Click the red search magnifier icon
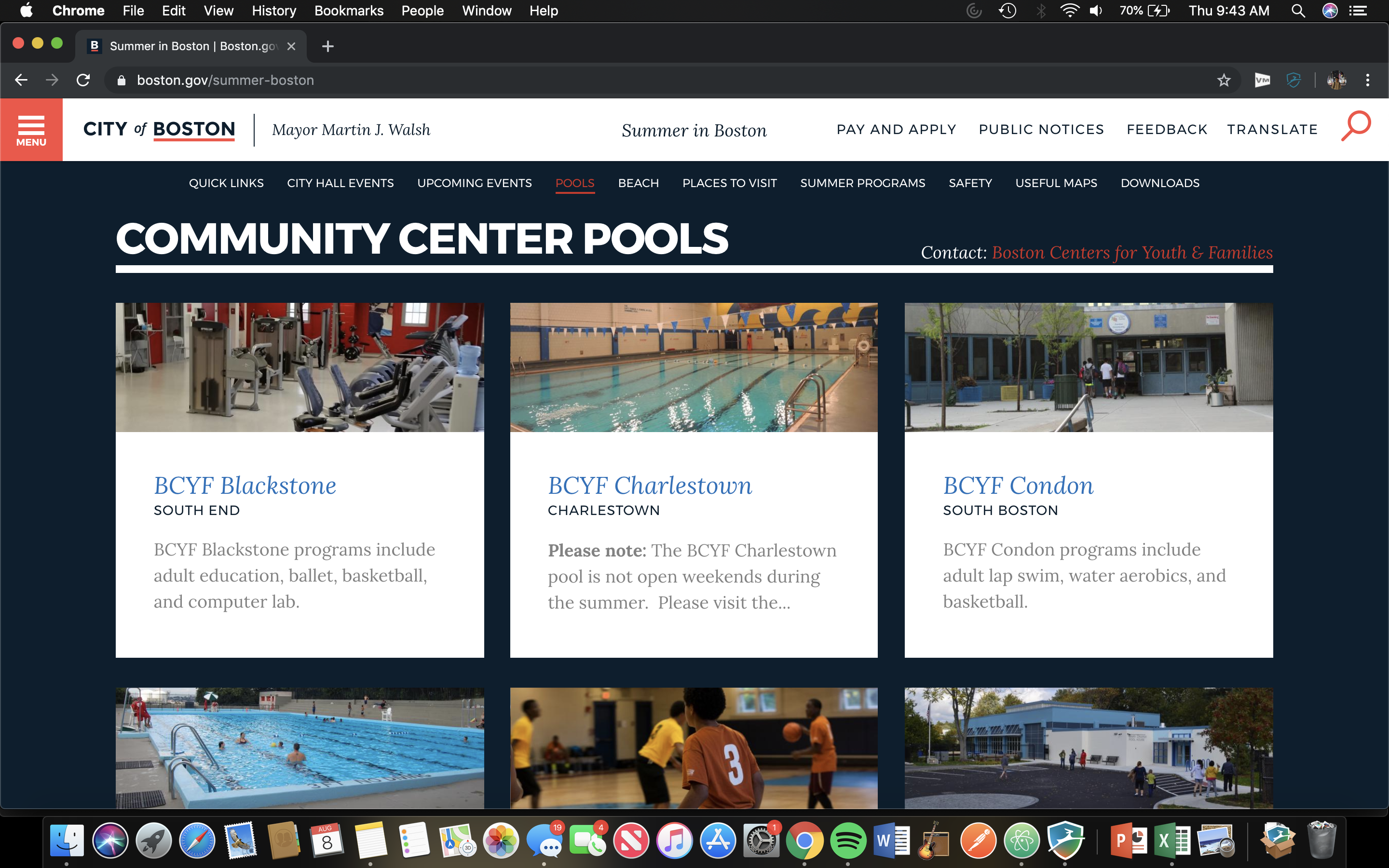The image size is (1389, 868). pyautogui.click(x=1356, y=126)
